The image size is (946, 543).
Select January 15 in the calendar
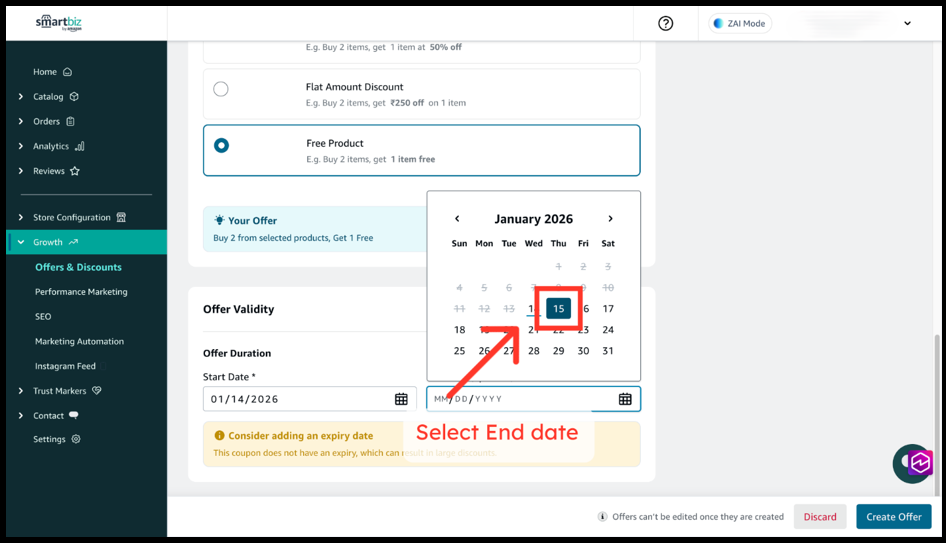(558, 308)
